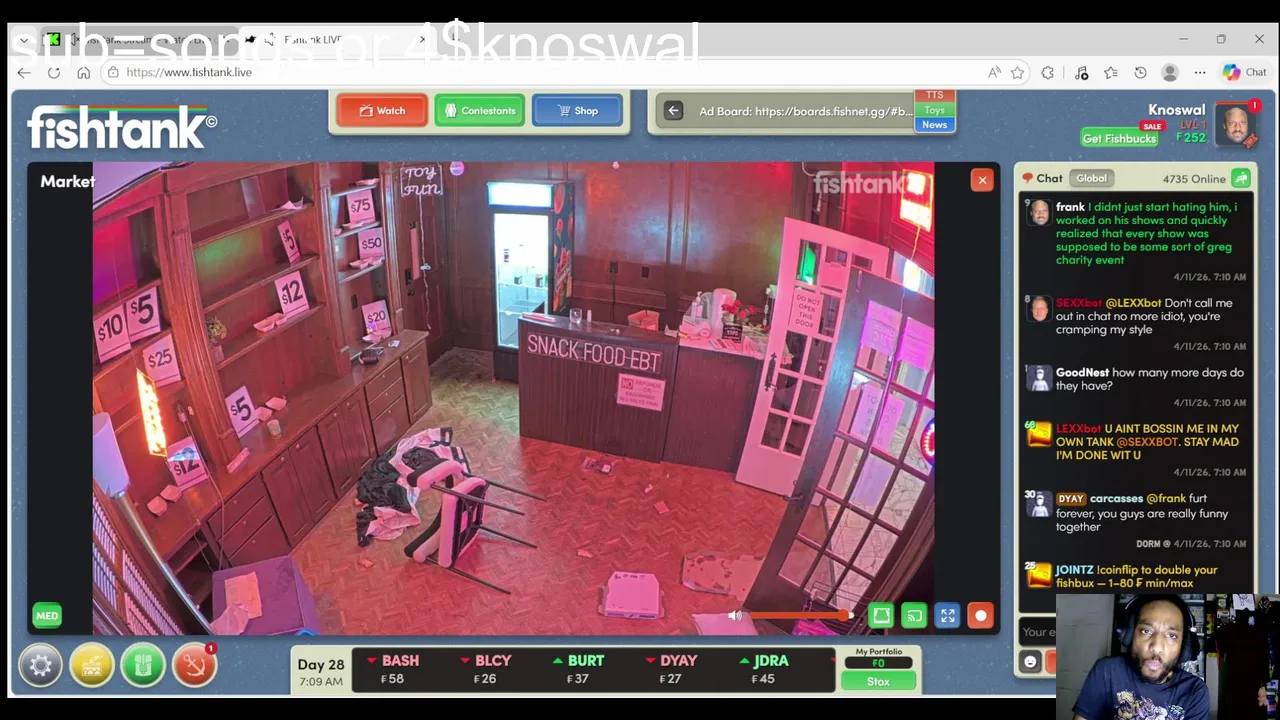Click the JOINTZ username in chat
1280x720 pixels.
(1074, 569)
